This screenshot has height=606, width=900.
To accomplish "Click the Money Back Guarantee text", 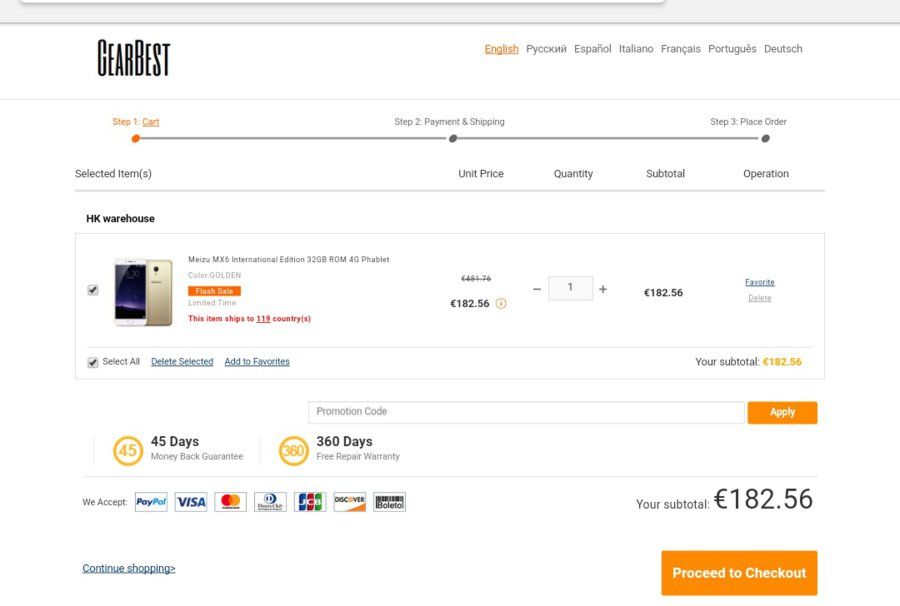I will click(197, 456).
